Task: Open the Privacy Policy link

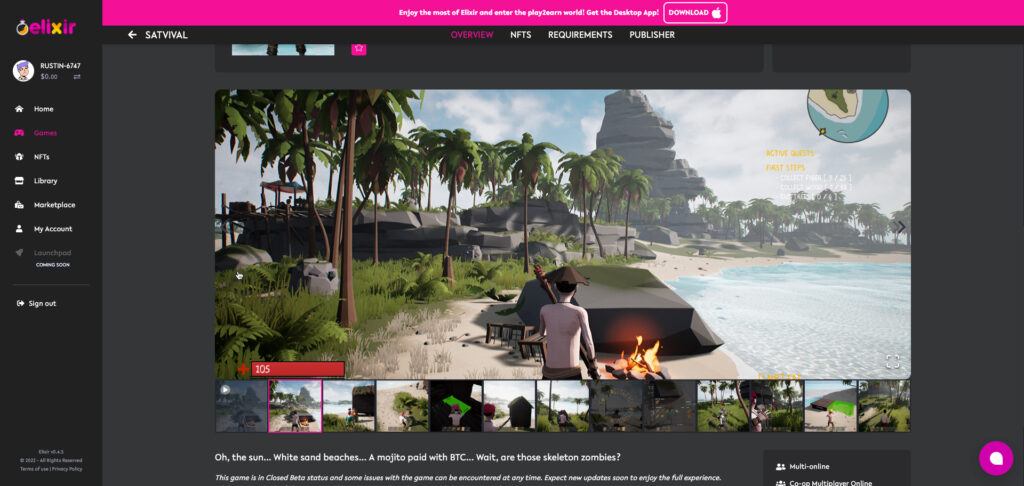Action: coord(67,469)
